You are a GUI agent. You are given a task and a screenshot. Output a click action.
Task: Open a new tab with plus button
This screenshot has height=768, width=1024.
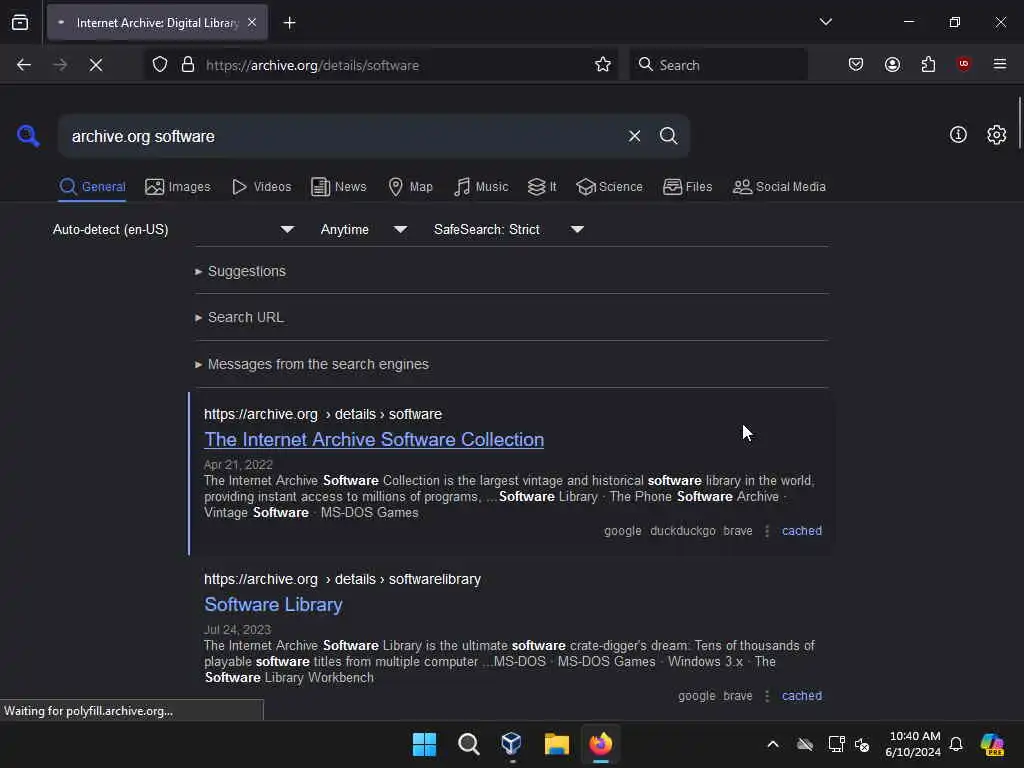[289, 23]
